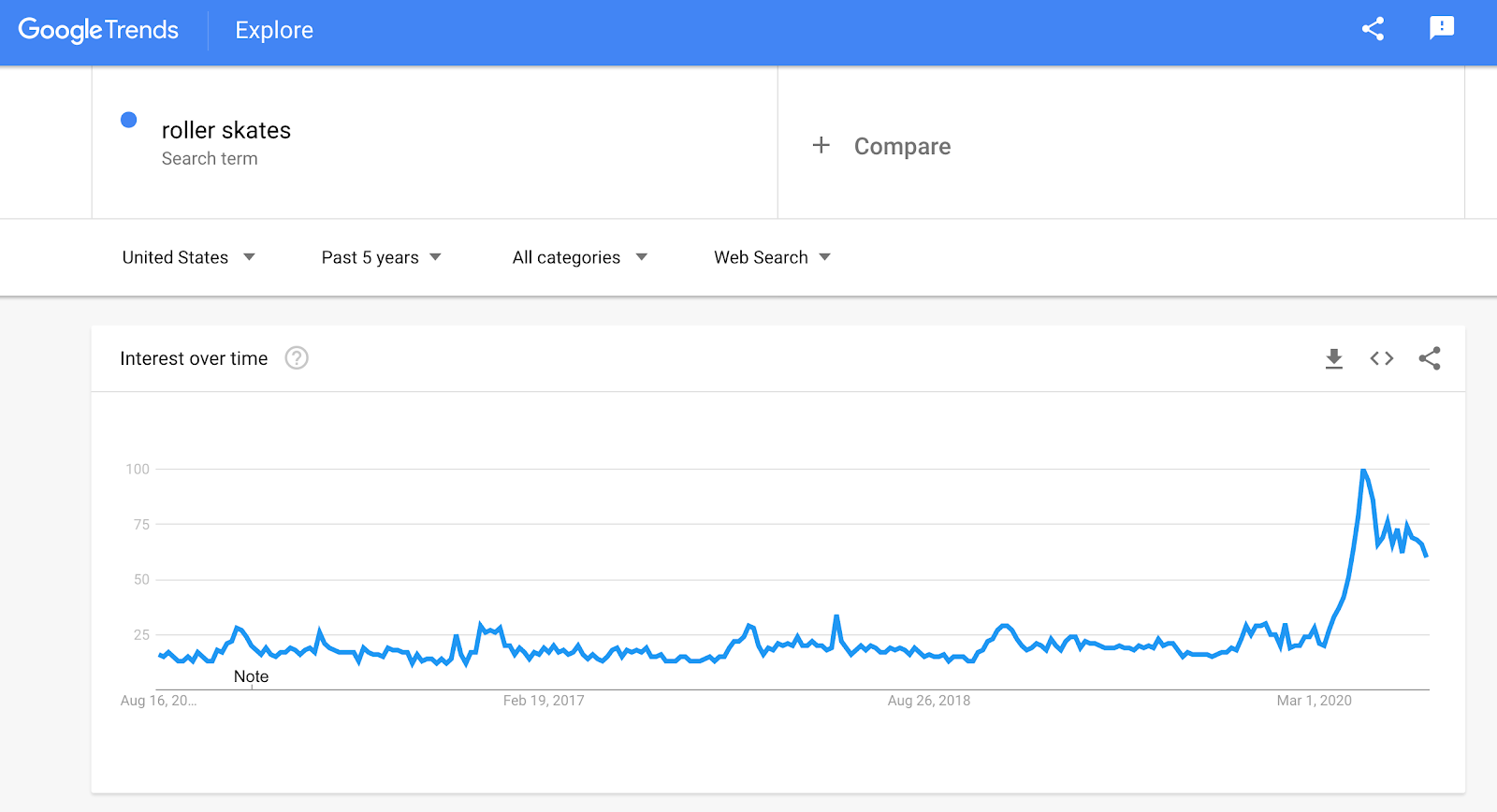Click the Compare text to add a term

(902, 147)
